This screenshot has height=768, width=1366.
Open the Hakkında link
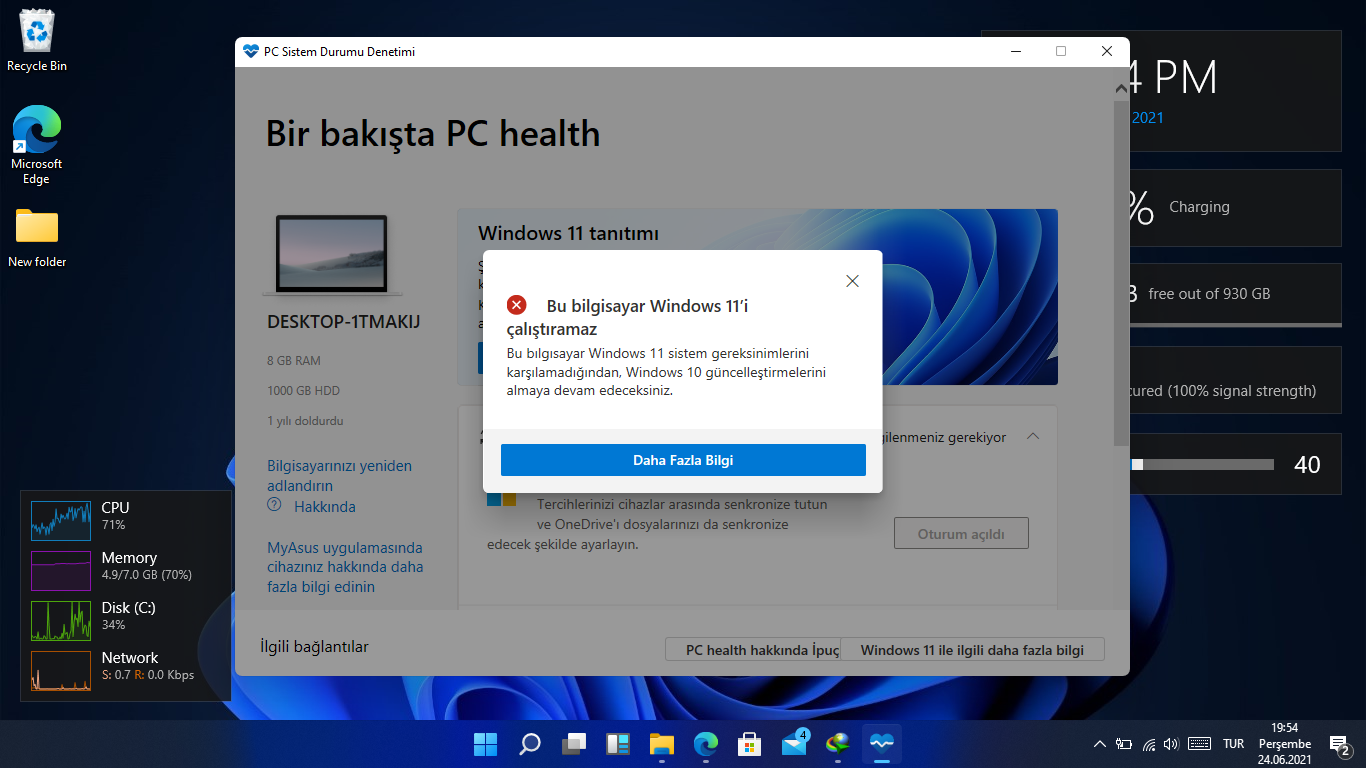pyautogui.click(x=325, y=507)
